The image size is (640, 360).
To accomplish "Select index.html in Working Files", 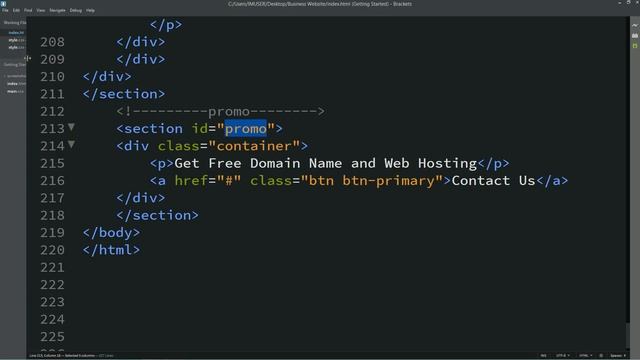I will tap(16, 33).
